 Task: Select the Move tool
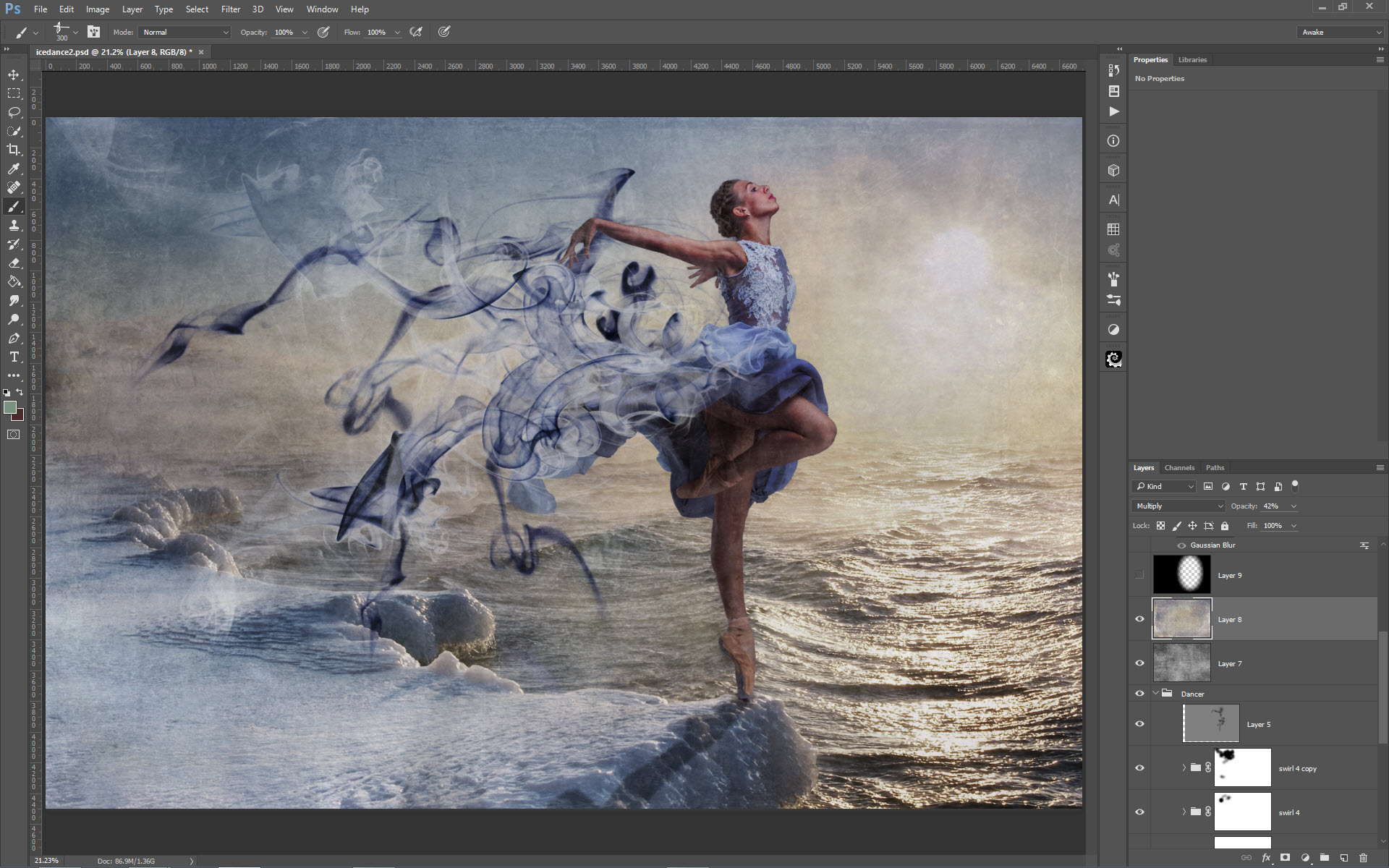click(x=14, y=75)
